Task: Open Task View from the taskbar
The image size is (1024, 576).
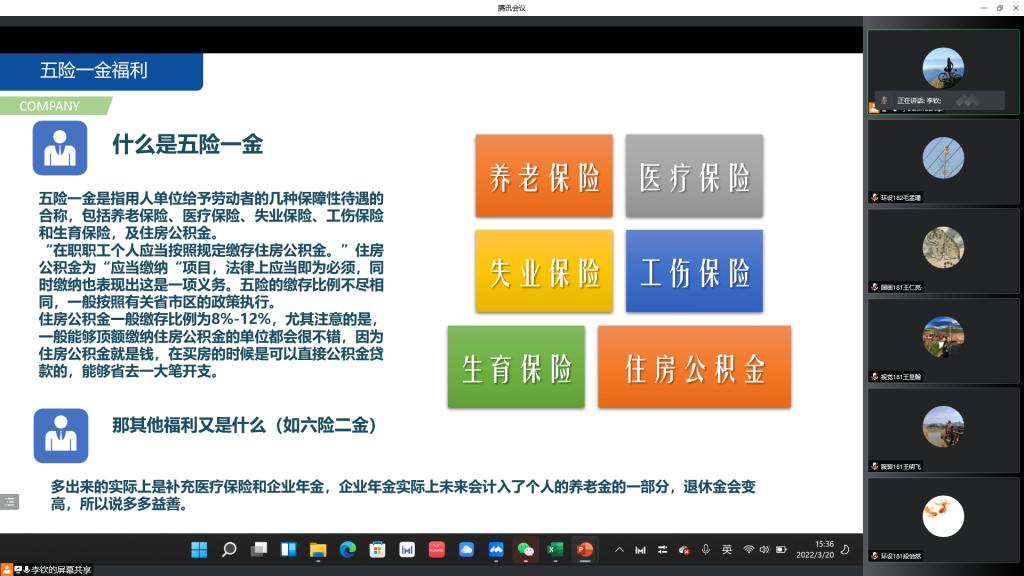Action: [x=259, y=549]
